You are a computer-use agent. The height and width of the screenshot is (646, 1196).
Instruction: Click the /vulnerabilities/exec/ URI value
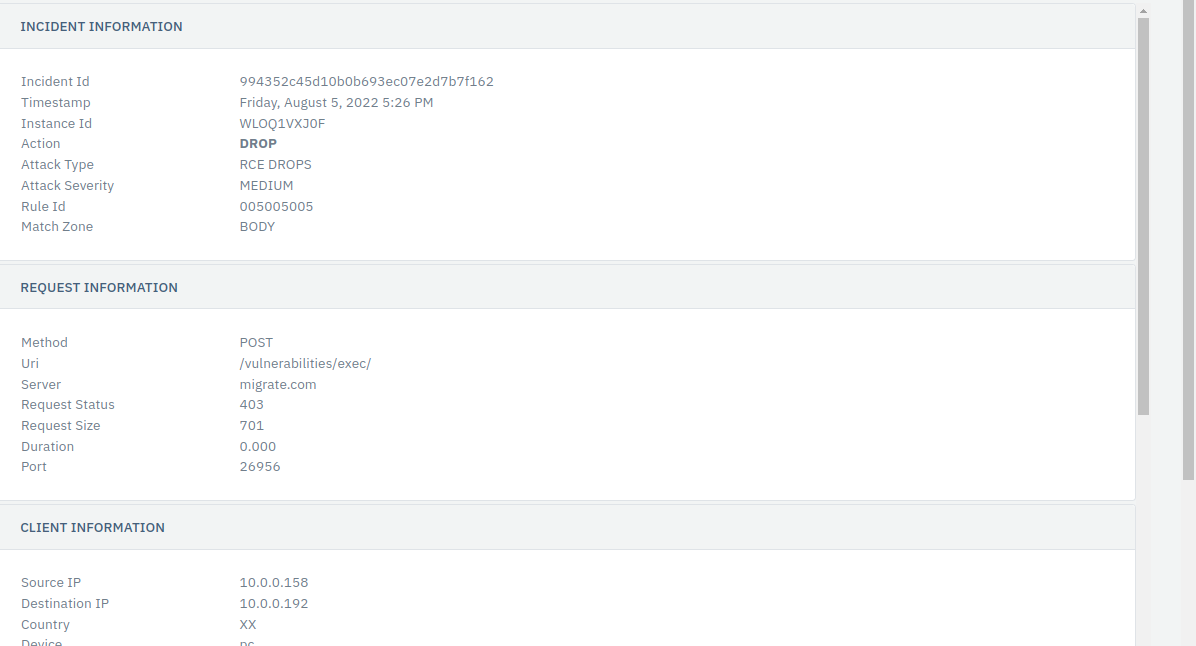point(305,364)
